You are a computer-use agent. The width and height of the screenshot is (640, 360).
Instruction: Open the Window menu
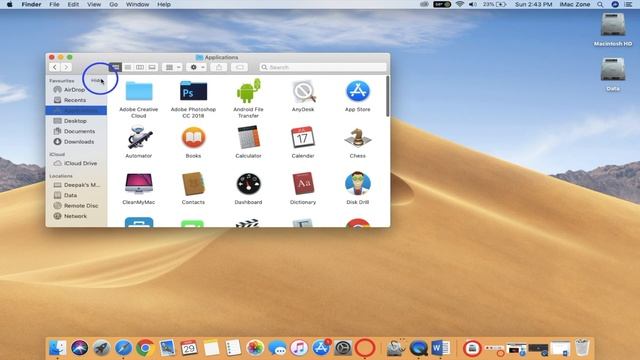137,4
